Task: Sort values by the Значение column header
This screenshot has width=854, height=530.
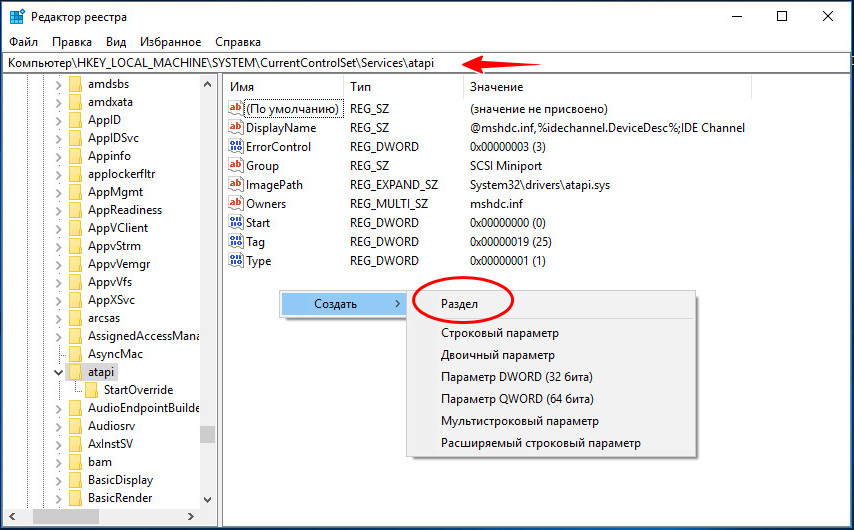Action: point(607,87)
